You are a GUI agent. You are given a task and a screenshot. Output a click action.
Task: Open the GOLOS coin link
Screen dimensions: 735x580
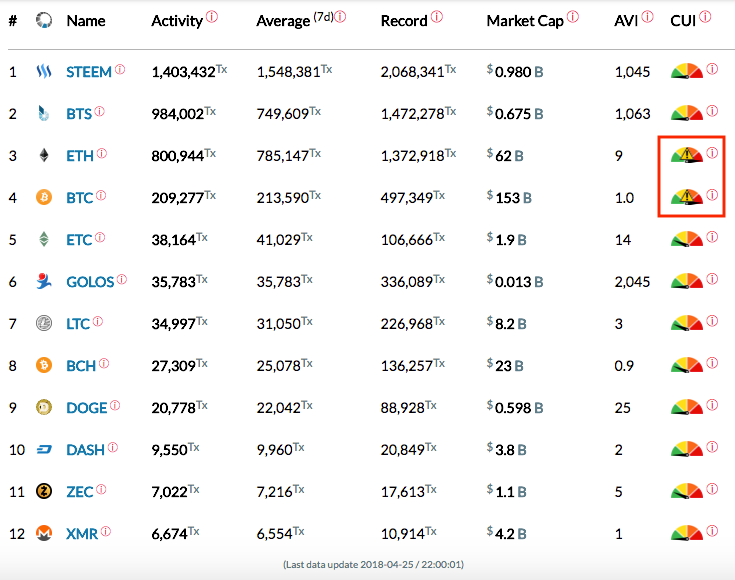pos(90,282)
